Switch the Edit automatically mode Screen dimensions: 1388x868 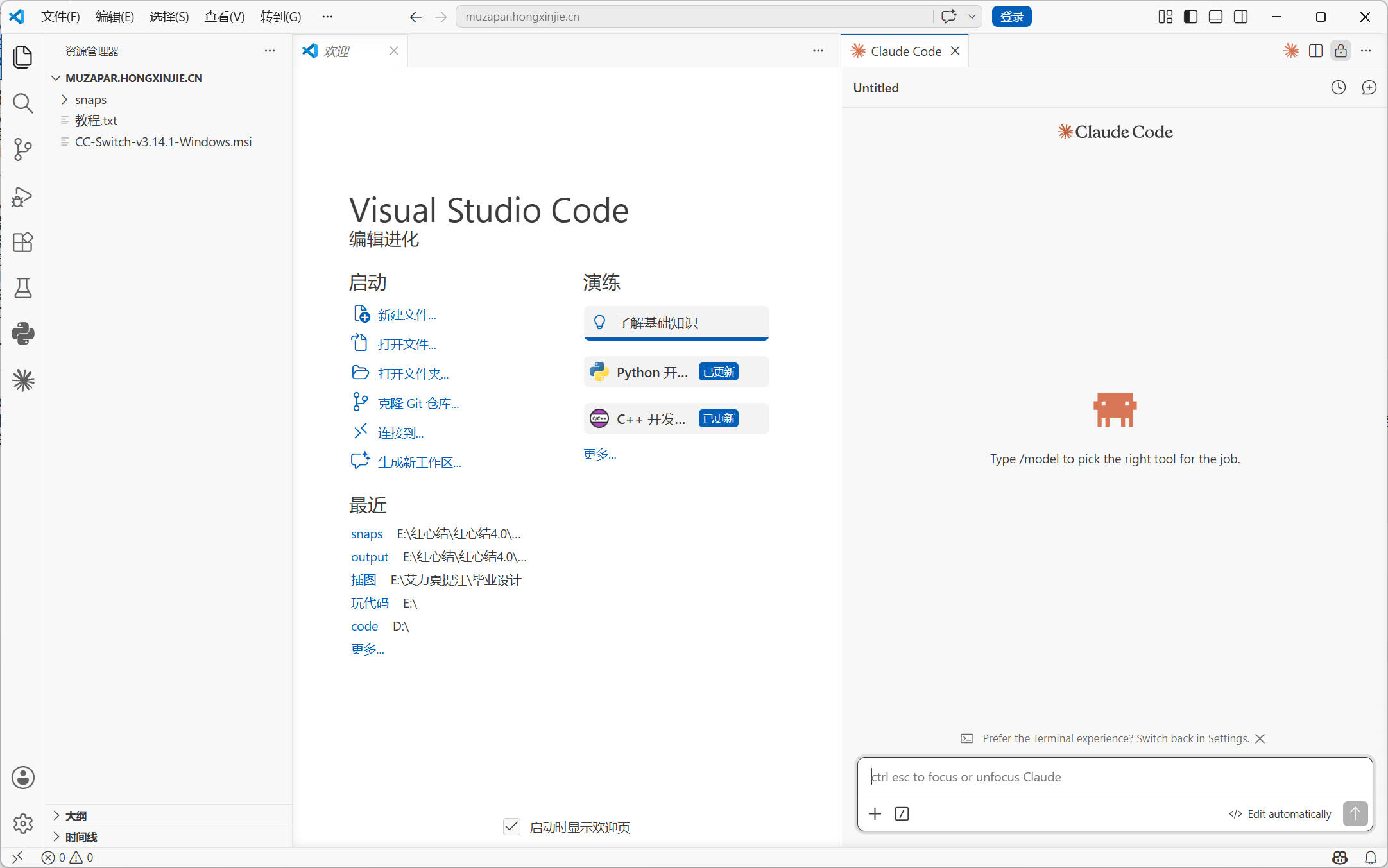tap(1280, 813)
